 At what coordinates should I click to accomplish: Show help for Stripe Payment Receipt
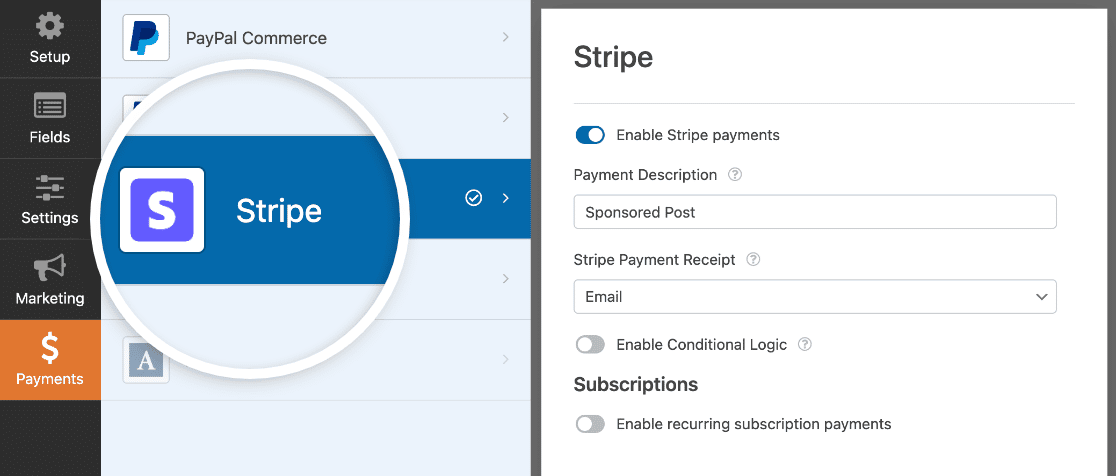click(753, 260)
